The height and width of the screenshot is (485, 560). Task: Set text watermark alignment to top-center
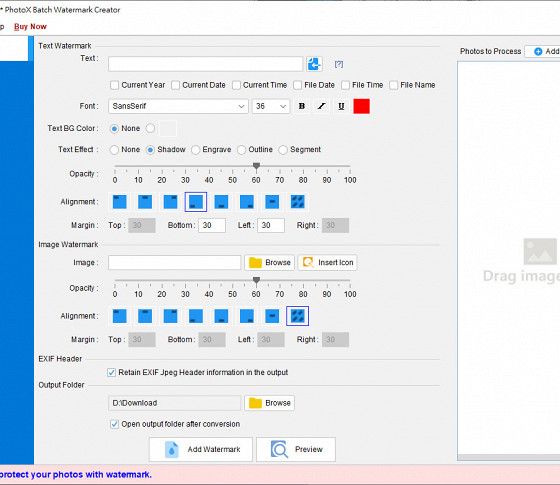click(x=145, y=202)
